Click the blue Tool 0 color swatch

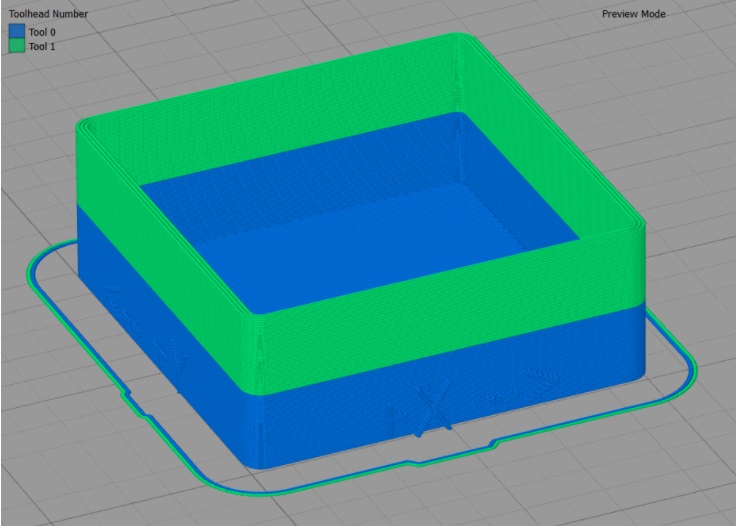[17, 32]
